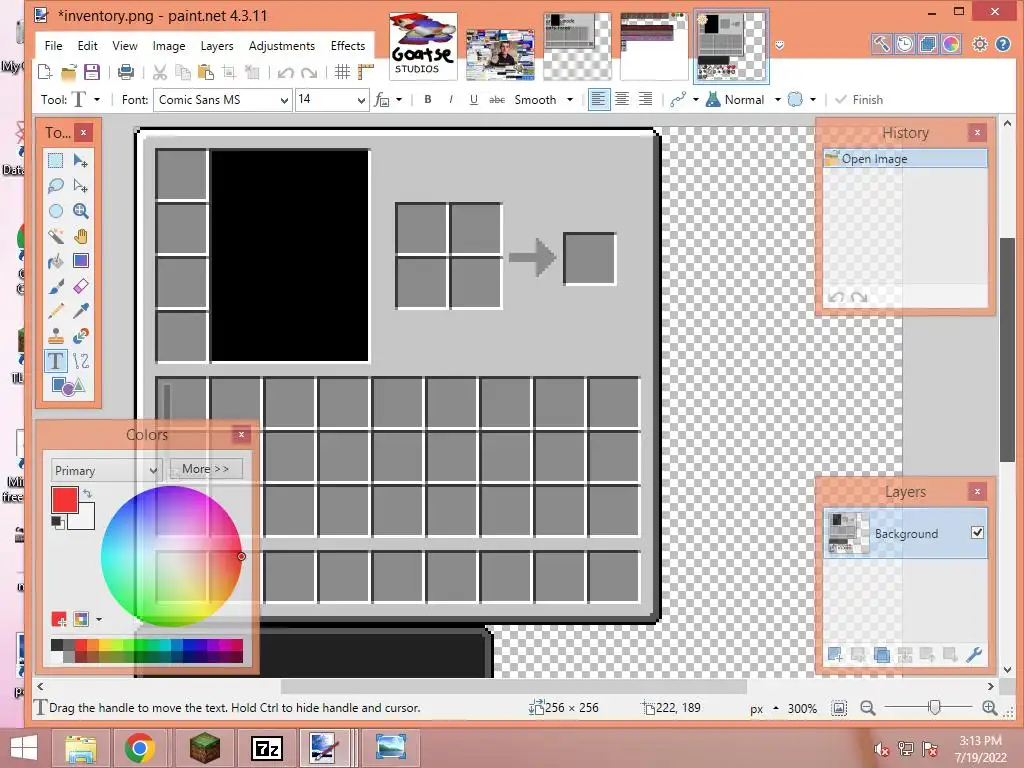Open the File menu
The image size is (1024, 768).
[54, 46]
